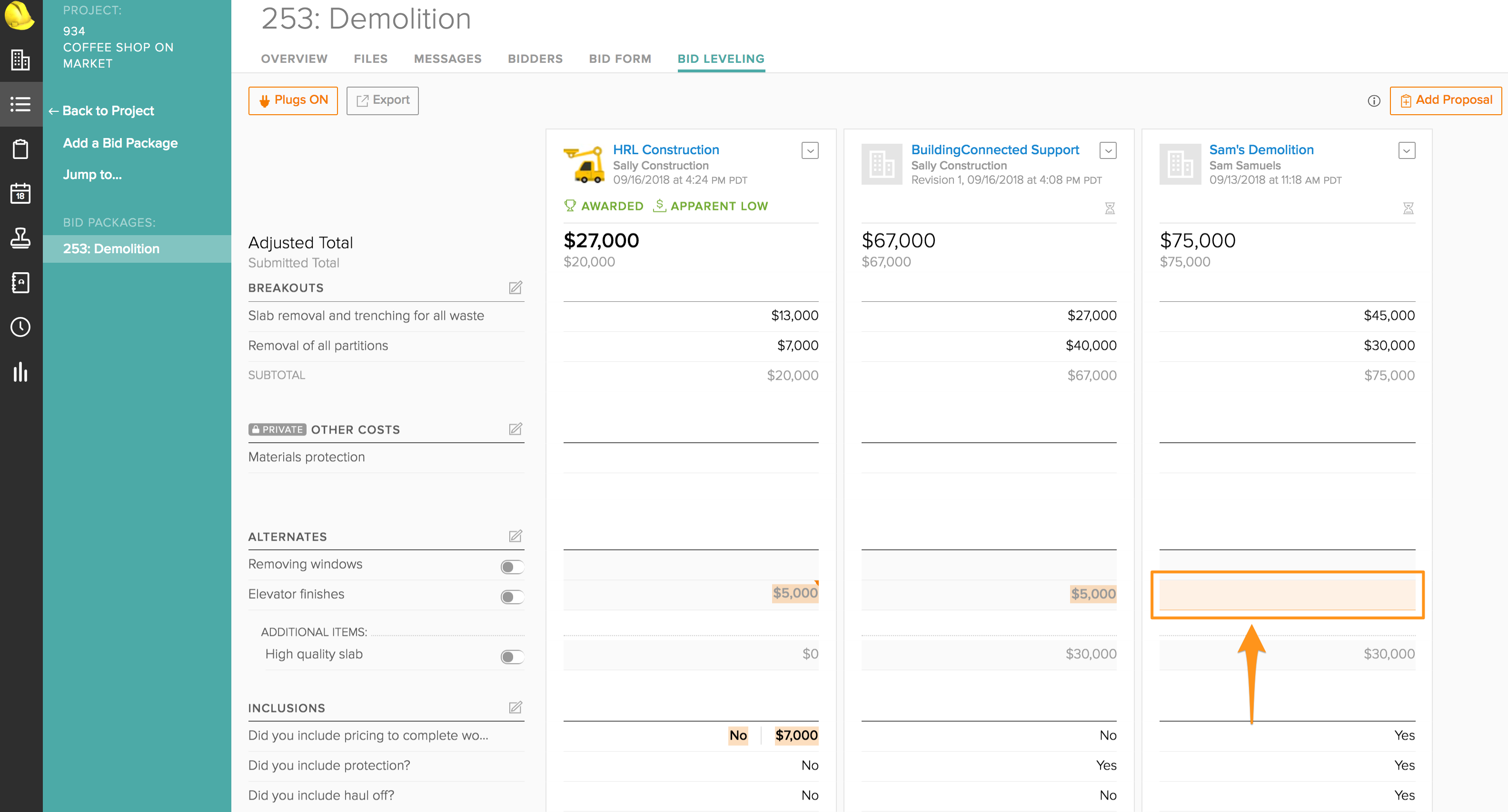Click the Add Proposal button
The height and width of the screenshot is (812, 1508).
click(1445, 101)
